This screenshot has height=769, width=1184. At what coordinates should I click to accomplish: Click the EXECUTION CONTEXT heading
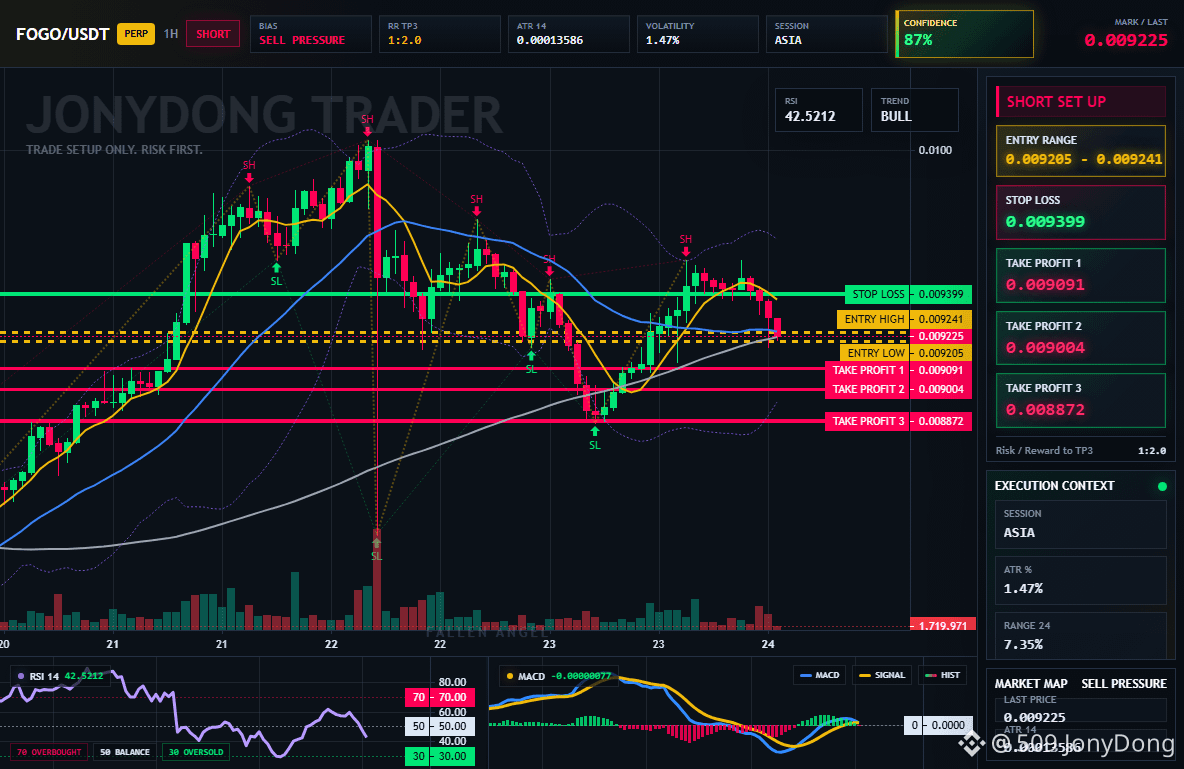(1054, 486)
